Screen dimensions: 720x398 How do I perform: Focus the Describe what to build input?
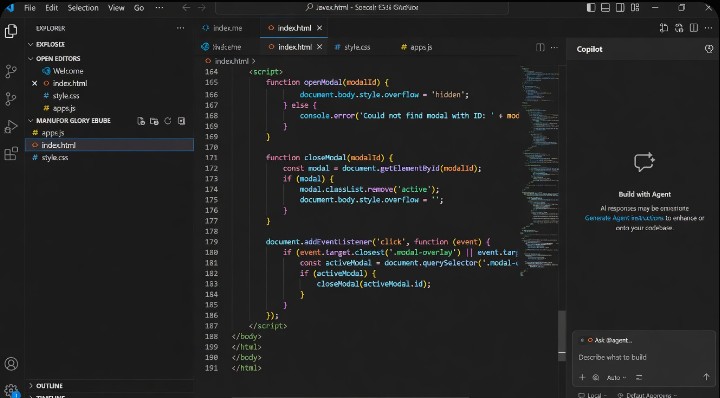644,357
